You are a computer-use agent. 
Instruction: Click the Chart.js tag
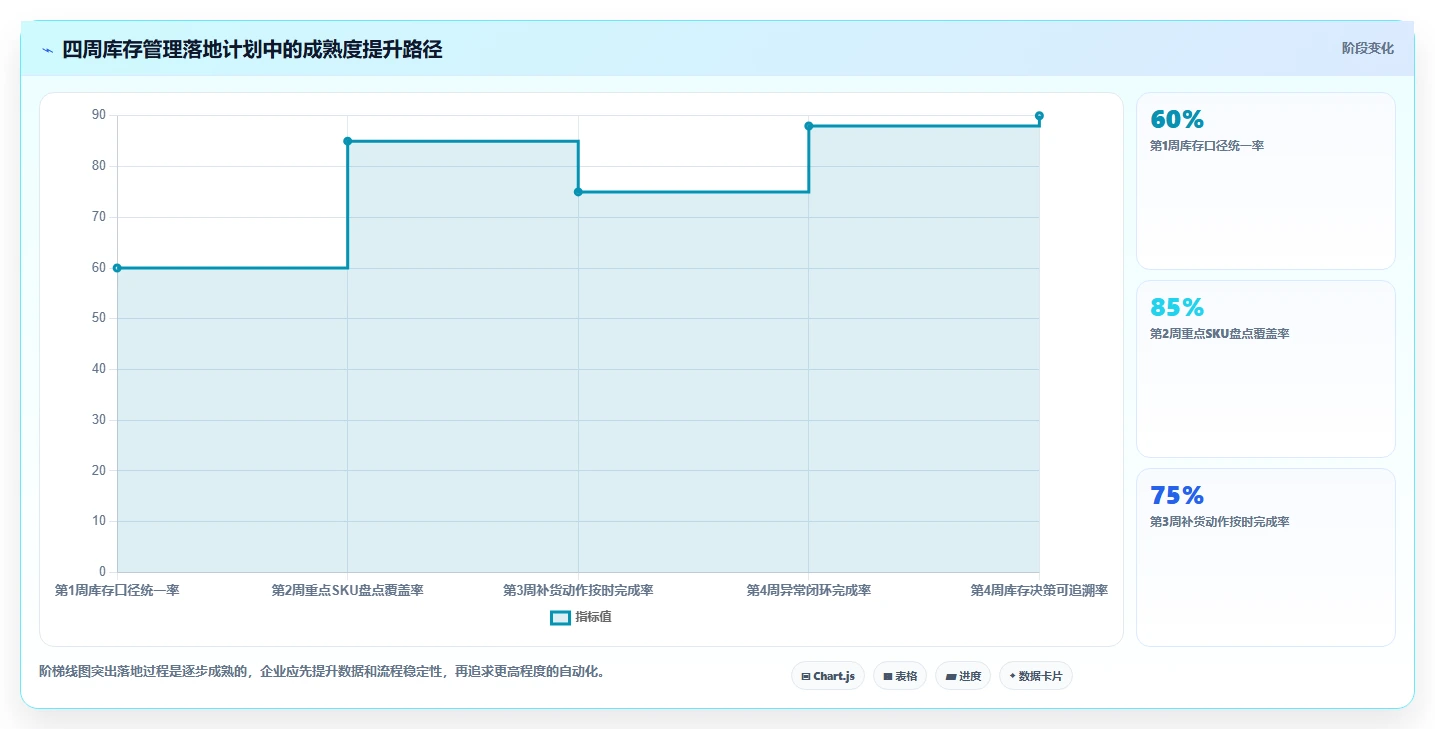tap(828, 676)
